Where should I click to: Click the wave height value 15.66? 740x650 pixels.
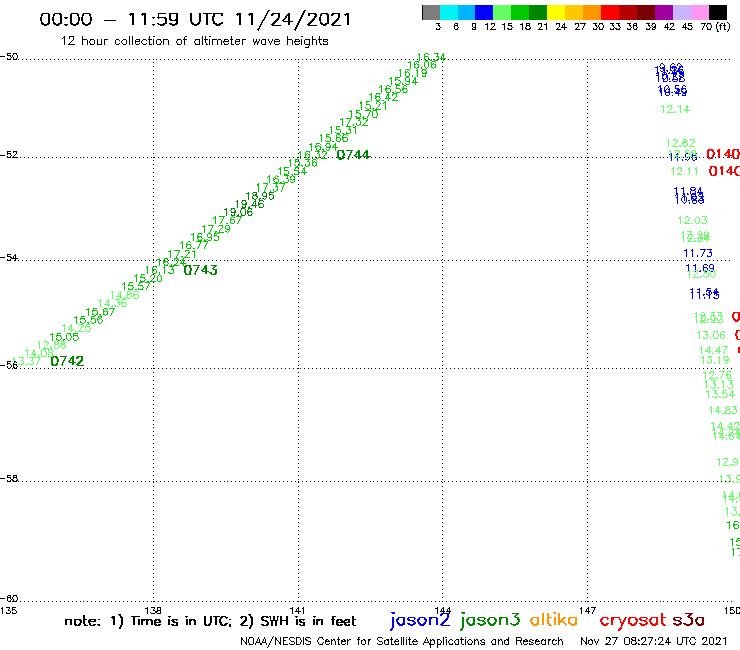334,138
